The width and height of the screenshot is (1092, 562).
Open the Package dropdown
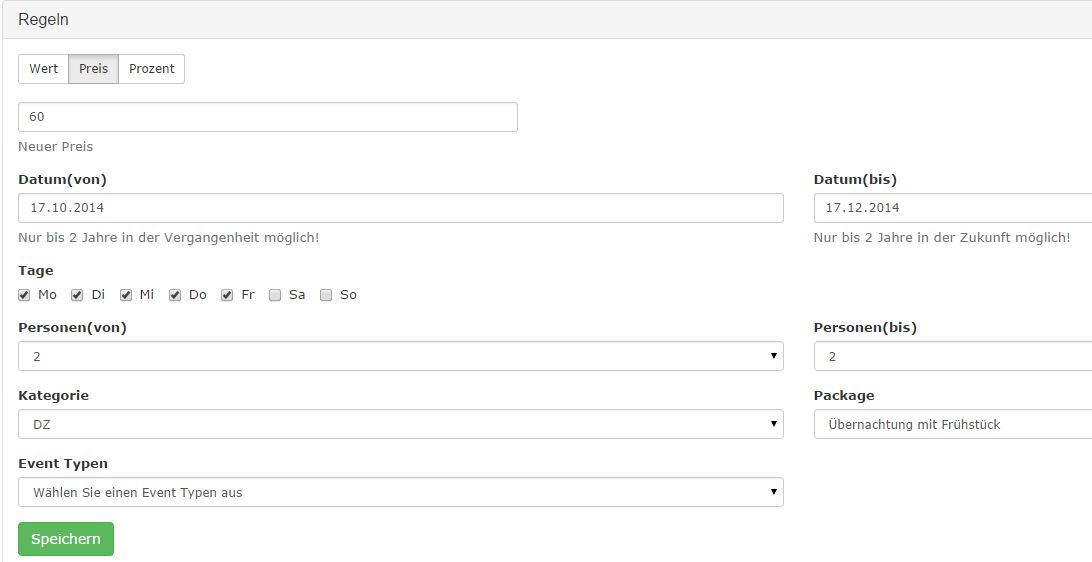952,424
